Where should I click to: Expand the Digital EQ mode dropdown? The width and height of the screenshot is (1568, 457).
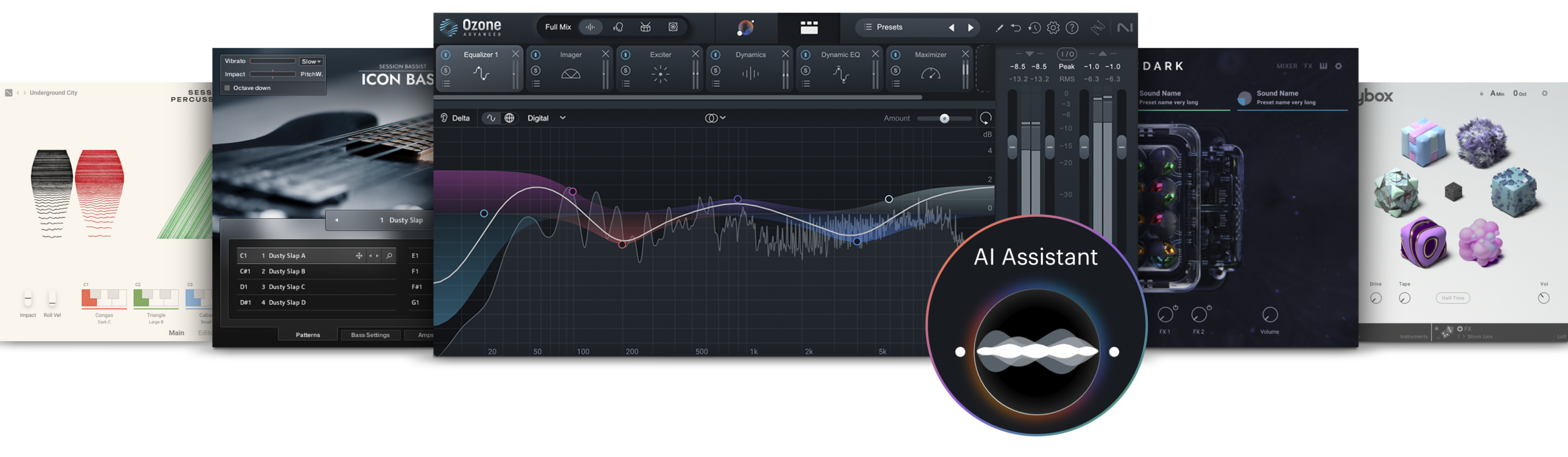547,118
